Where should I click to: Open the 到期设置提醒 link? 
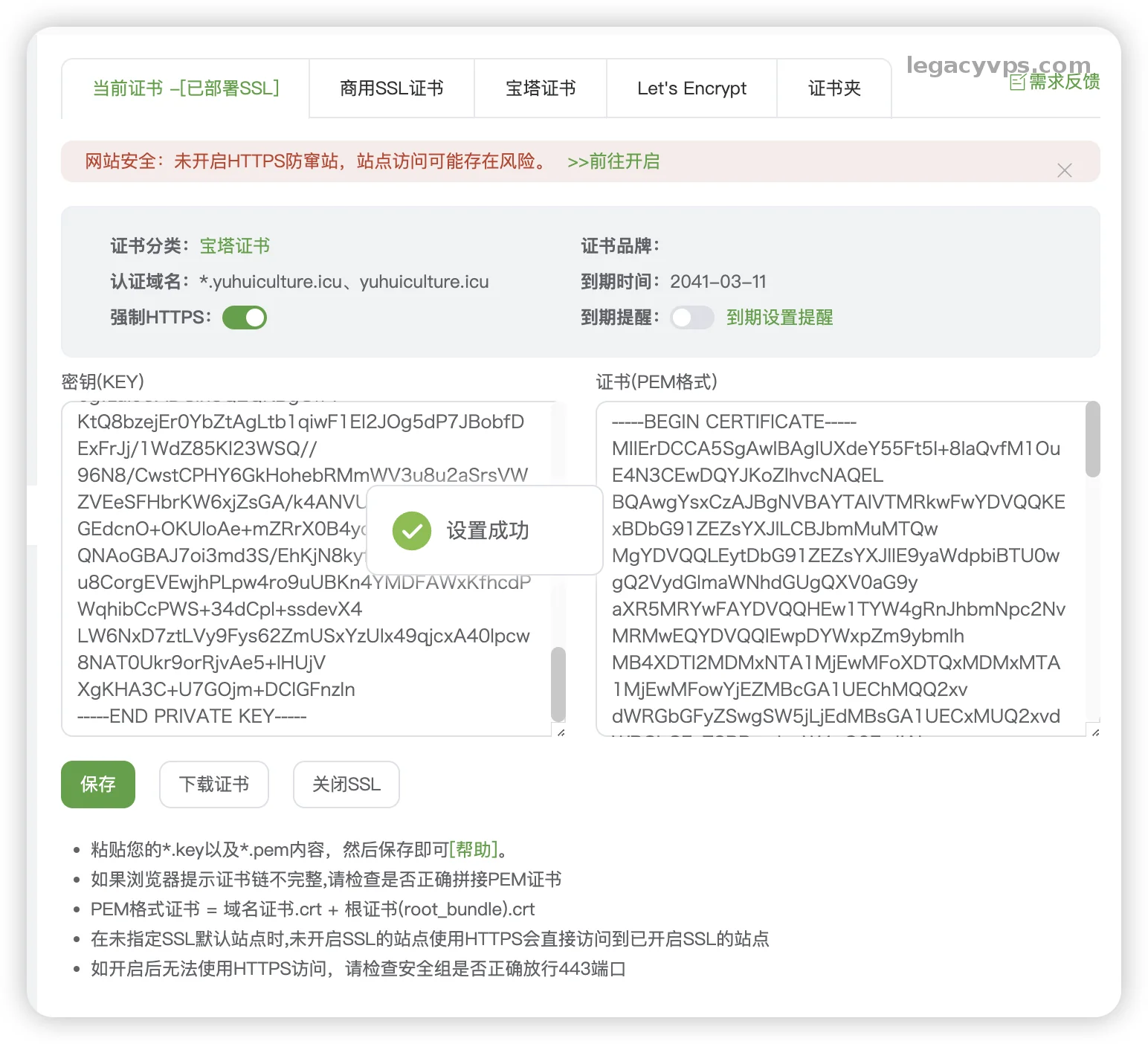(x=779, y=318)
